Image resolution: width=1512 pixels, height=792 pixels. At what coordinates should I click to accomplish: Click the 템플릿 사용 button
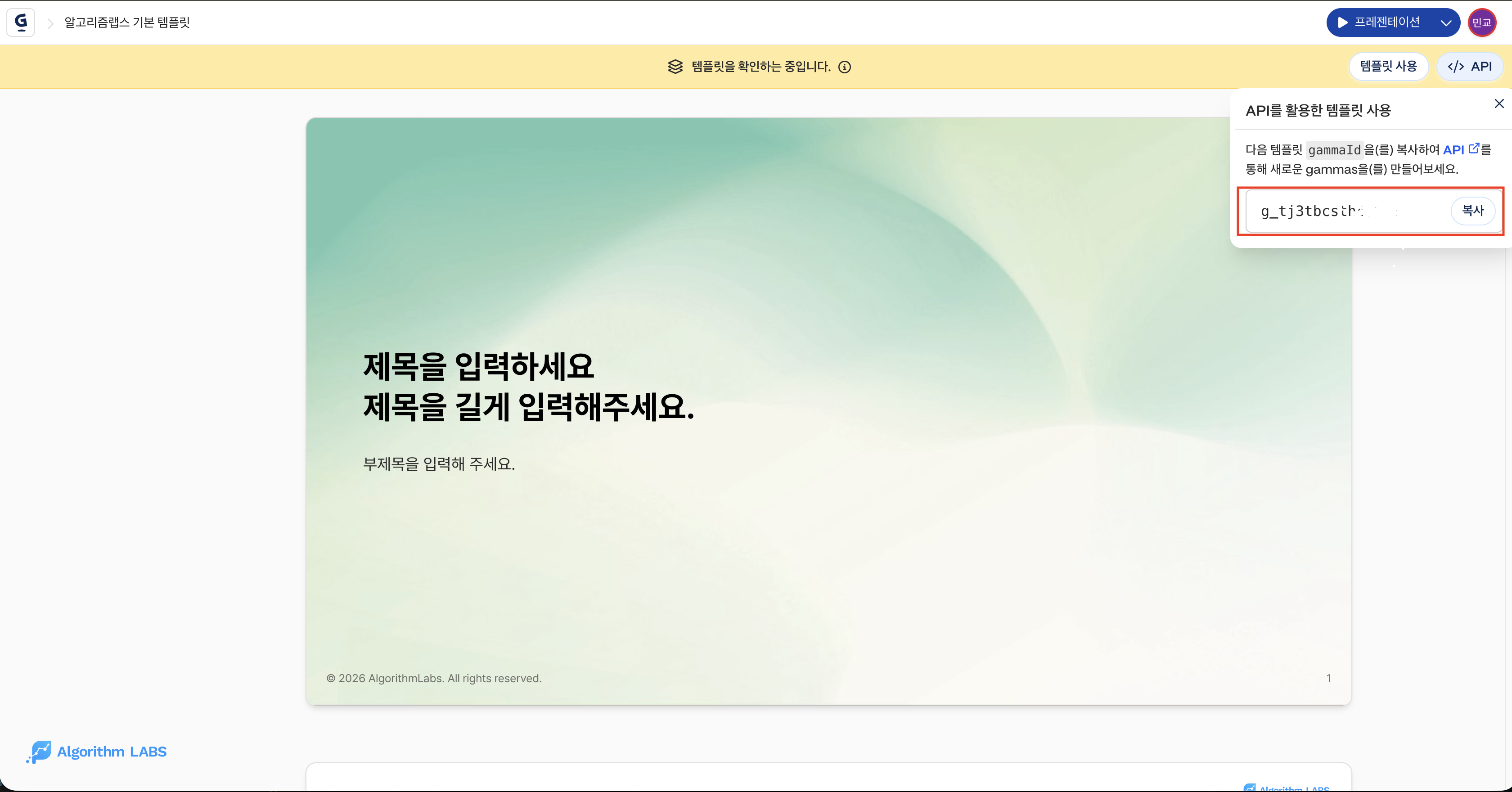1389,66
